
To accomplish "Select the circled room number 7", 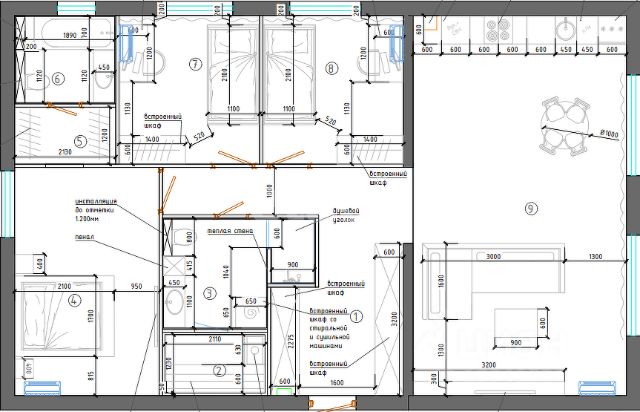I will [196, 65].
